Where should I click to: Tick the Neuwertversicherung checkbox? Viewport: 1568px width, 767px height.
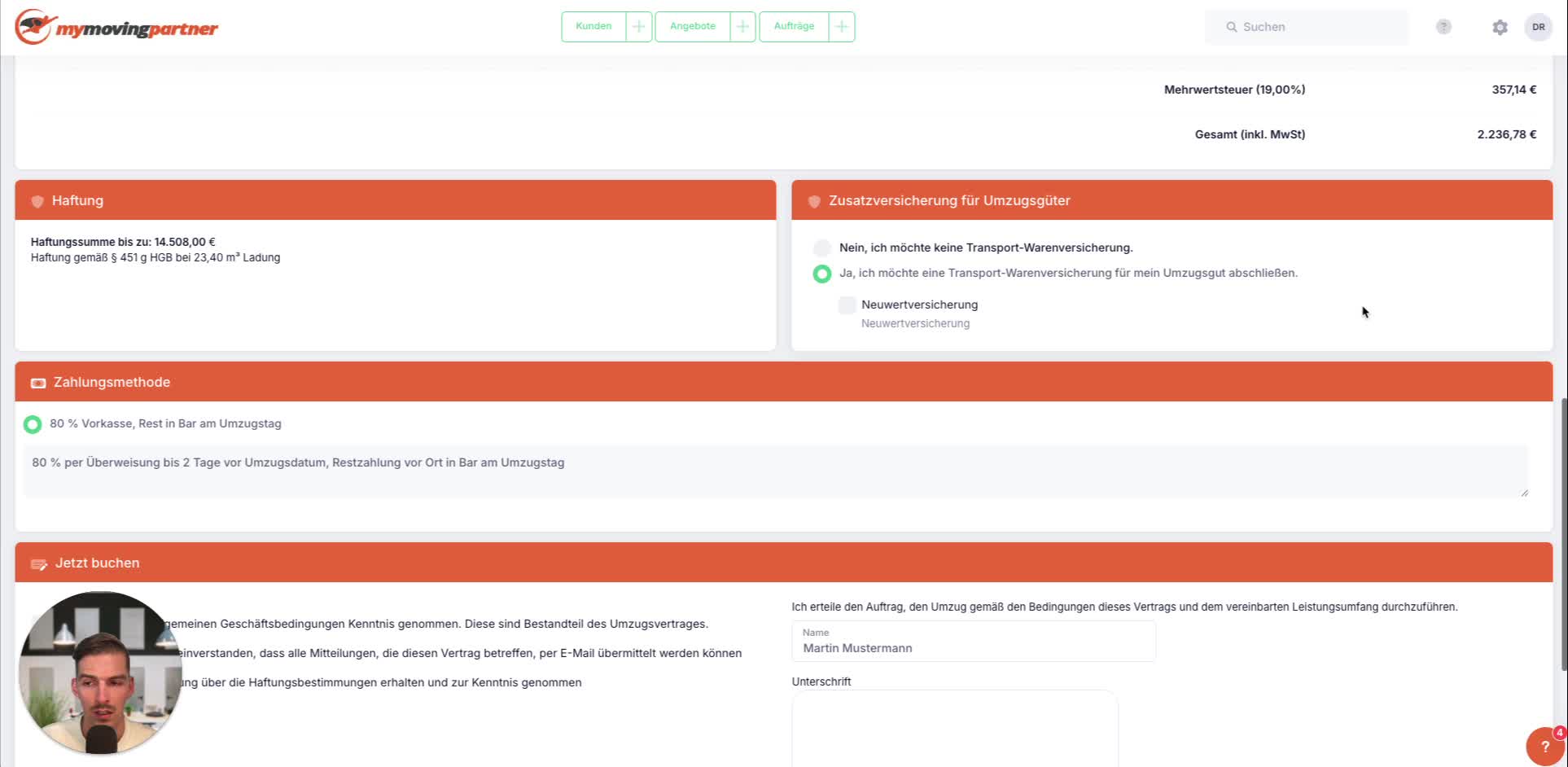point(848,305)
